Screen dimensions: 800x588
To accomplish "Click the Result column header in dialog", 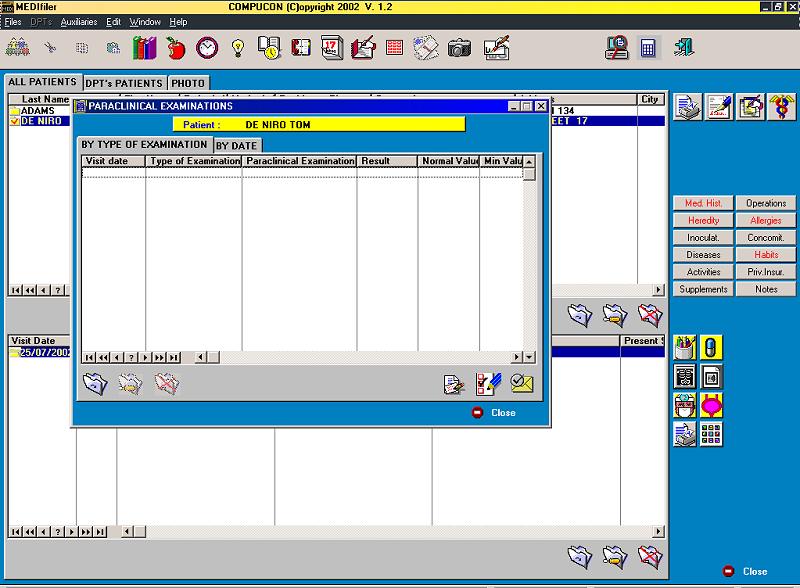I will tap(387, 161).
